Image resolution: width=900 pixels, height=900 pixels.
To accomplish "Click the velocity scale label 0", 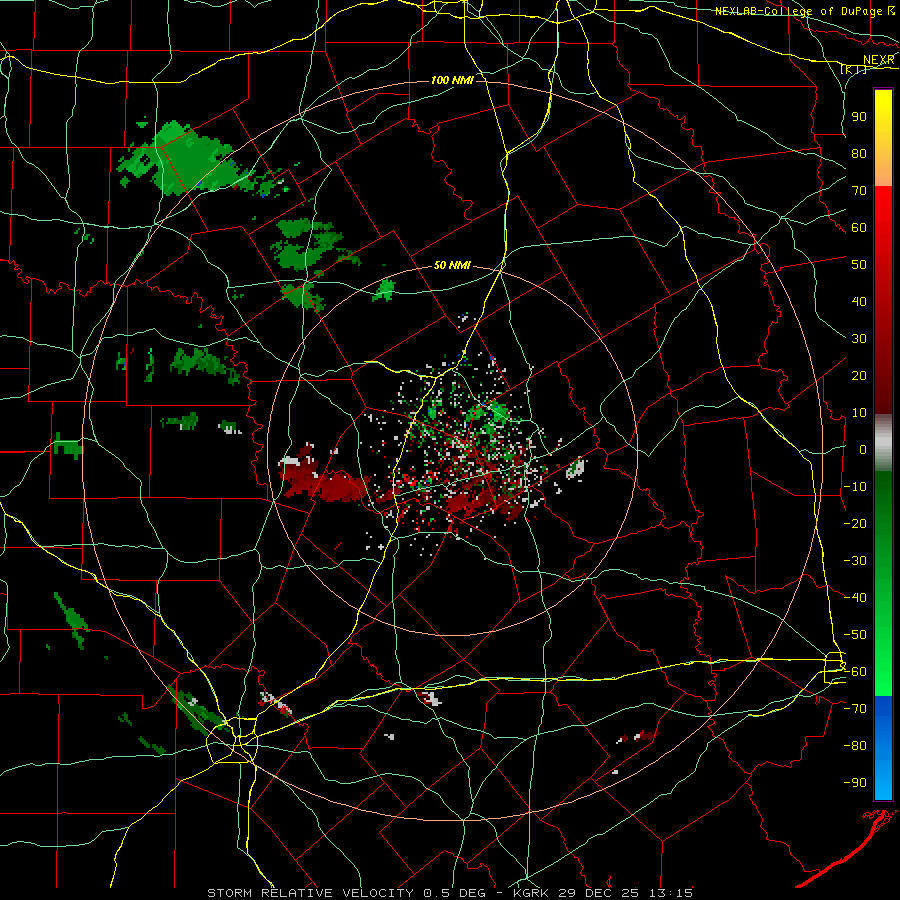I will 862,449.
